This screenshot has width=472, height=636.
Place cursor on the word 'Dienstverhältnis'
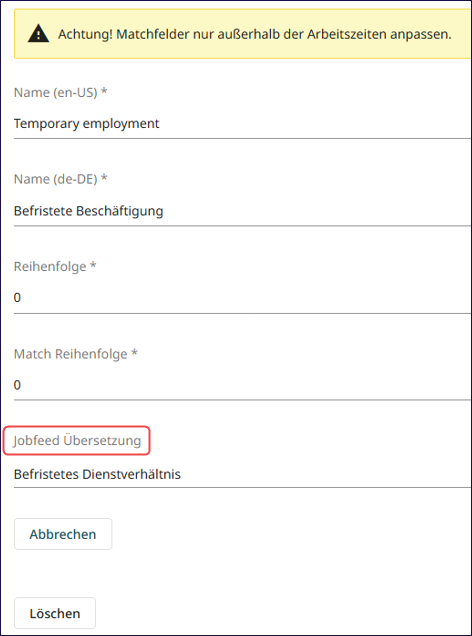coord(131,474)
